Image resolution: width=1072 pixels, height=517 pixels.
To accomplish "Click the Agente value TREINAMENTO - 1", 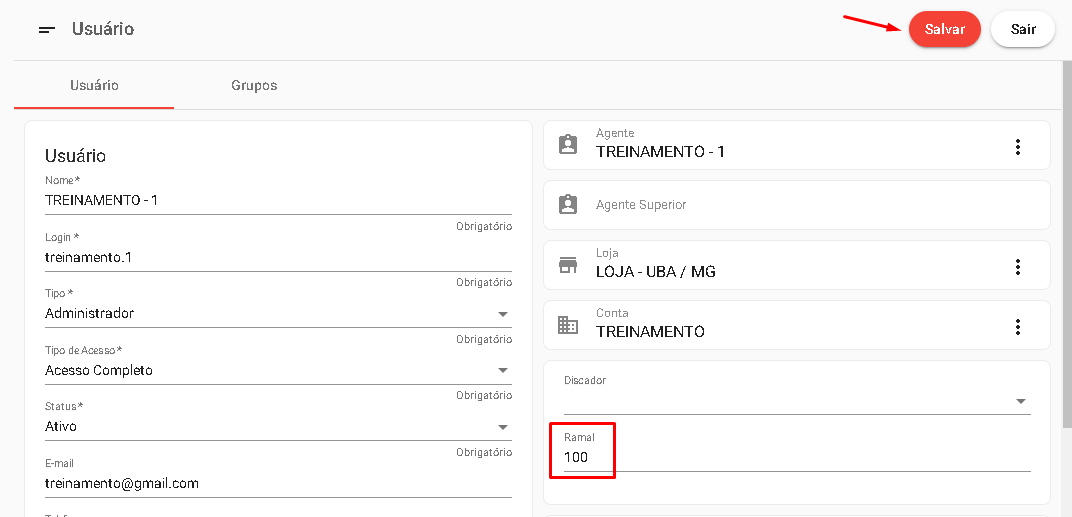I will tap(660, 152).
